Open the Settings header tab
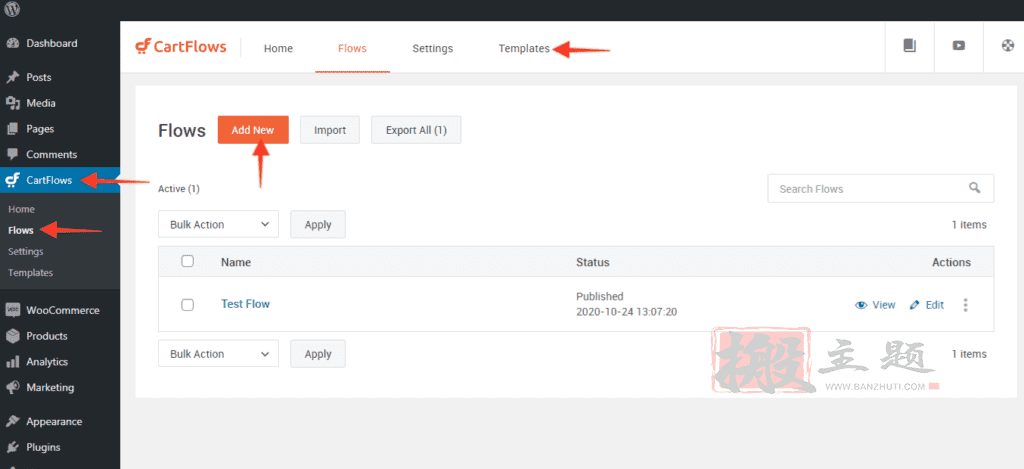This screenshot has width=1024, height=469. [x=432, y=48]
